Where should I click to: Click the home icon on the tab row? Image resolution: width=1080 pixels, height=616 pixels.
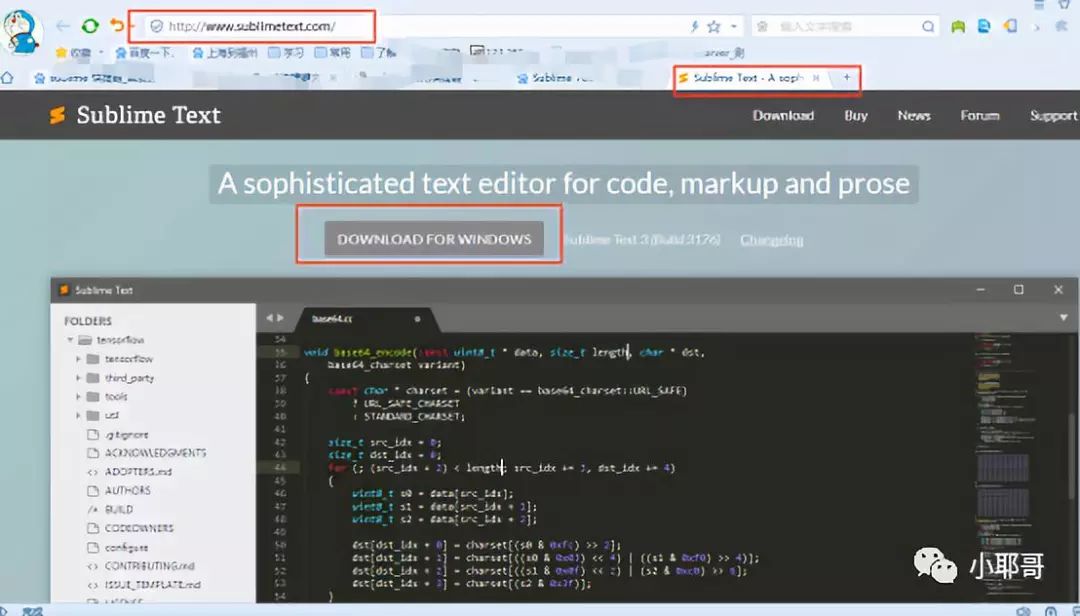(8, 78)
